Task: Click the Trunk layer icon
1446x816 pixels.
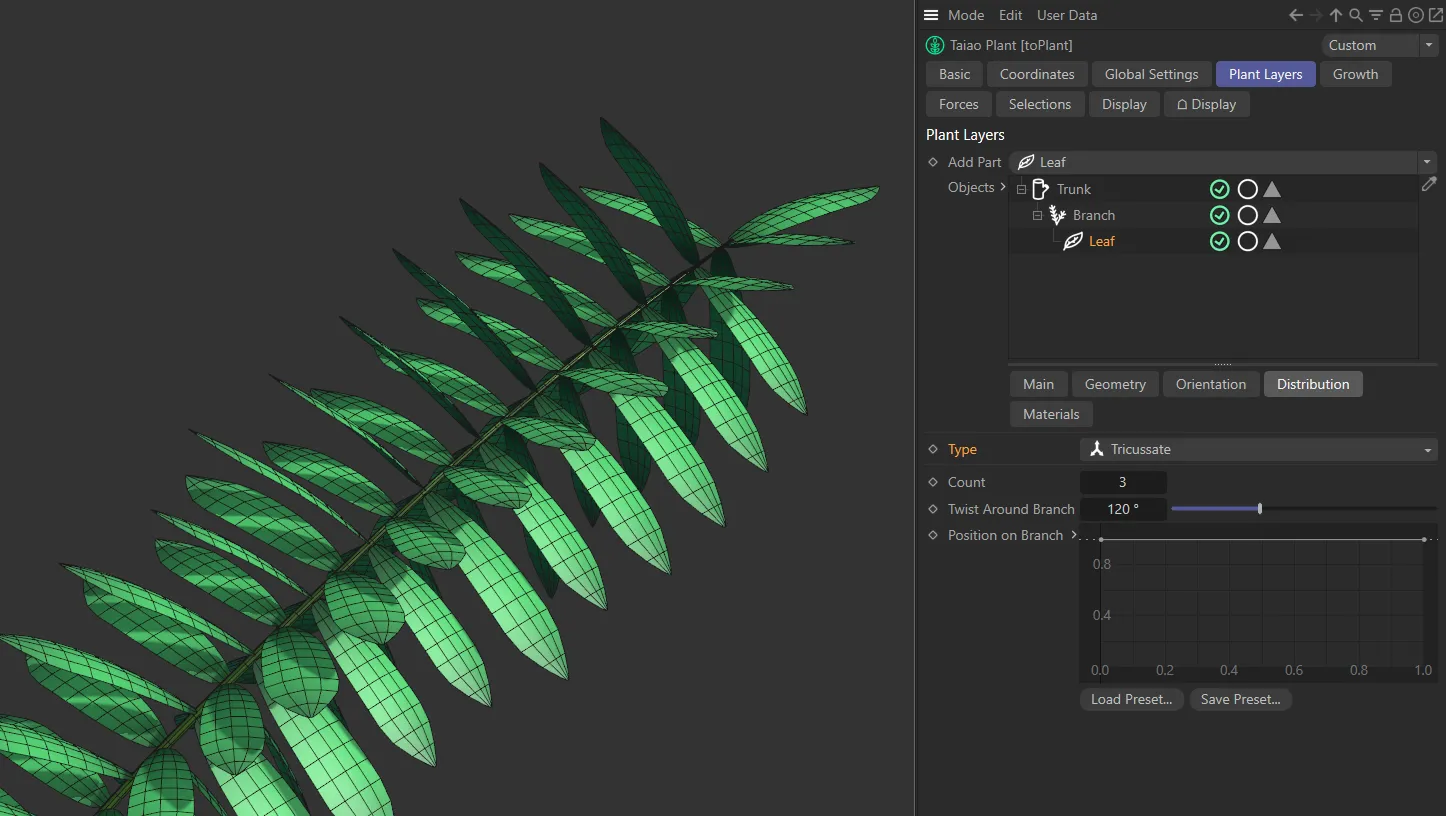Action: tap(1040, 188)
